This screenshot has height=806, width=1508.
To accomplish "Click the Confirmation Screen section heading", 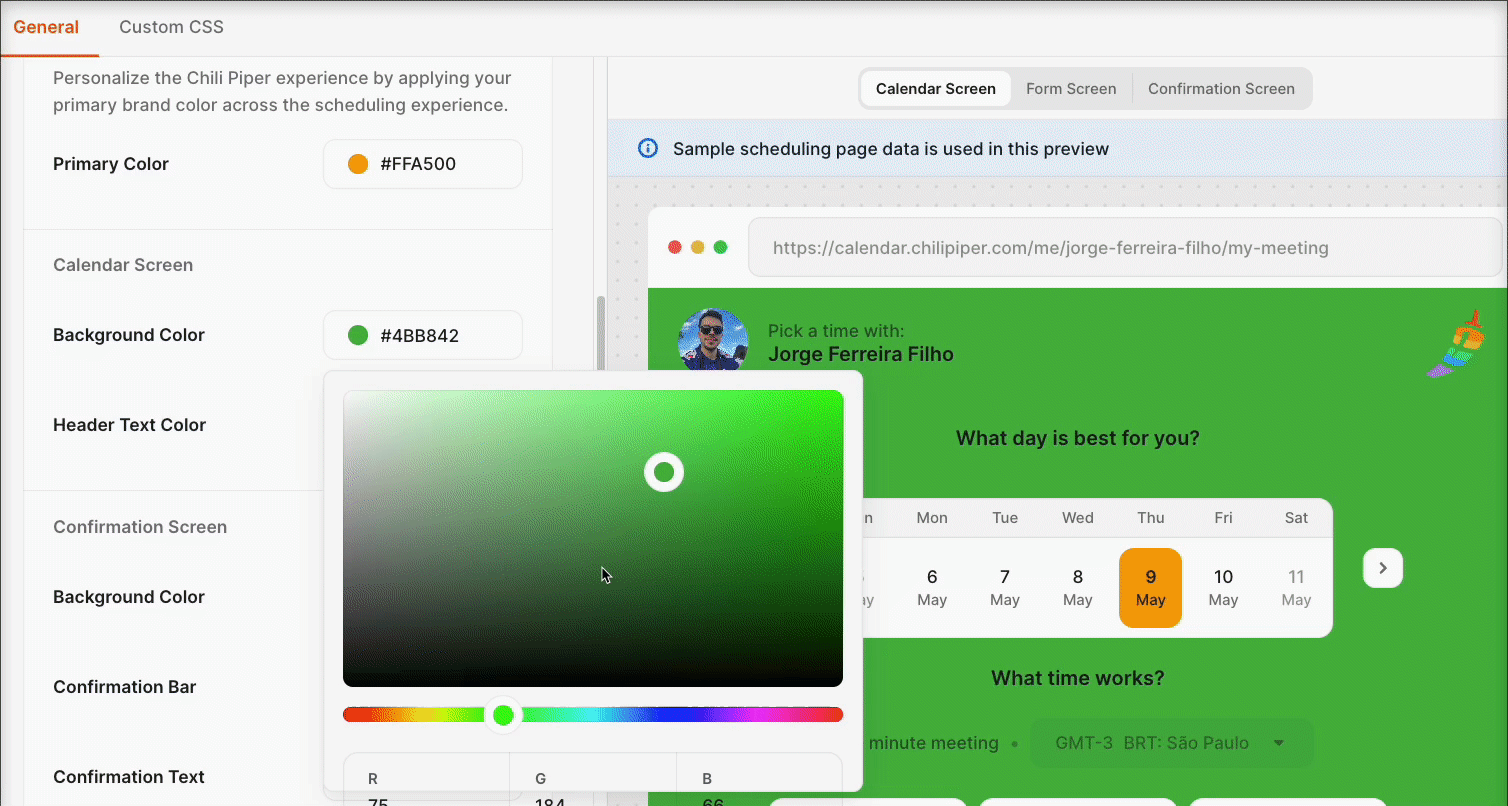I will pyautogui.click(x=140, y=527).
